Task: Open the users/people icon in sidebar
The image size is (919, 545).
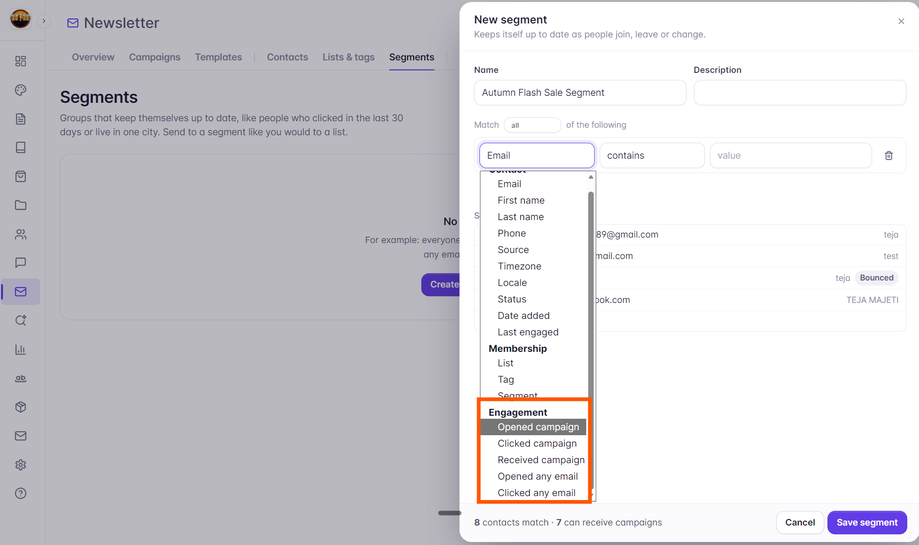Action: tap(21, 234)
